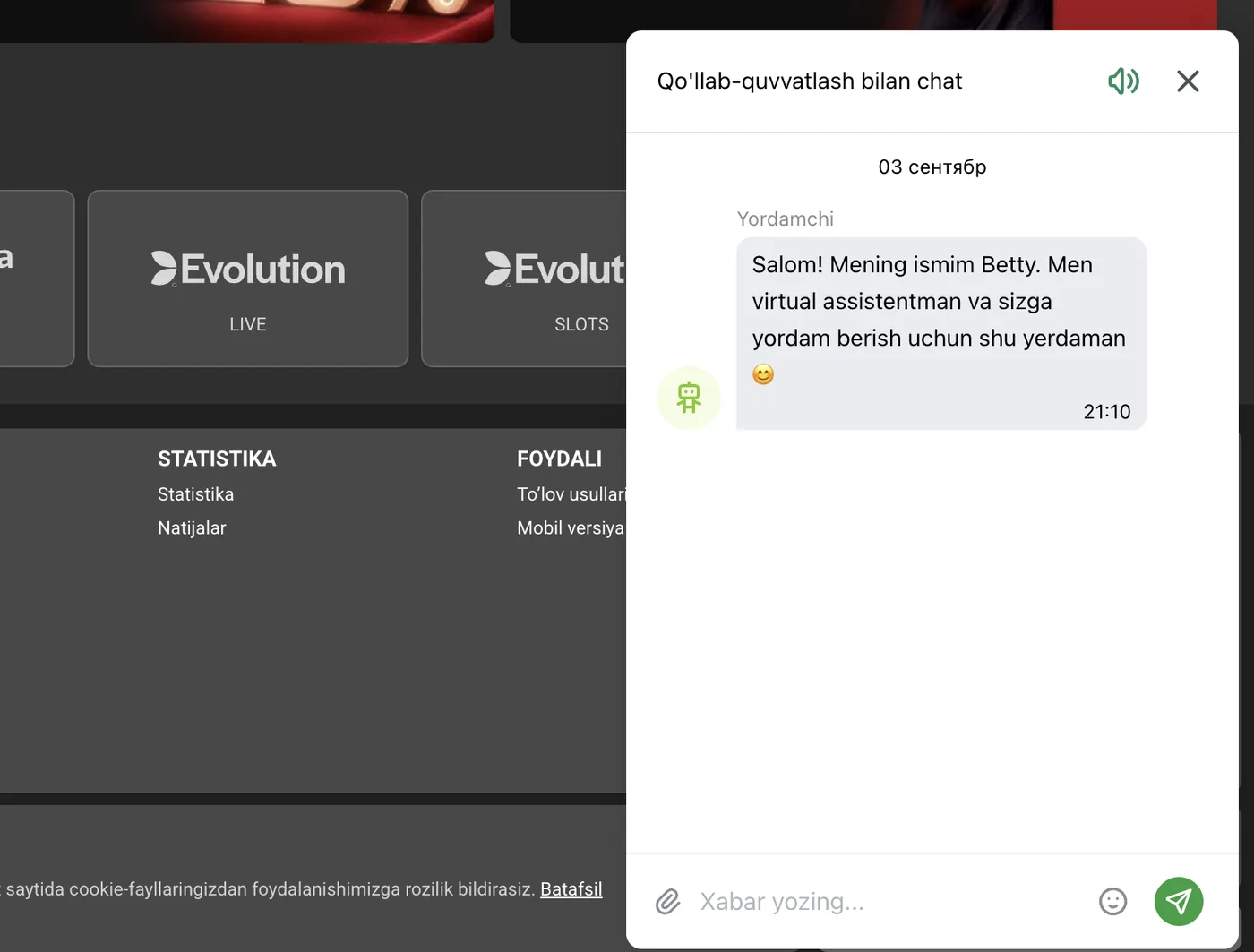Open the To'lov usullari footer link
Viewport: 1254px width, 952px height.
tap(571, 494)
